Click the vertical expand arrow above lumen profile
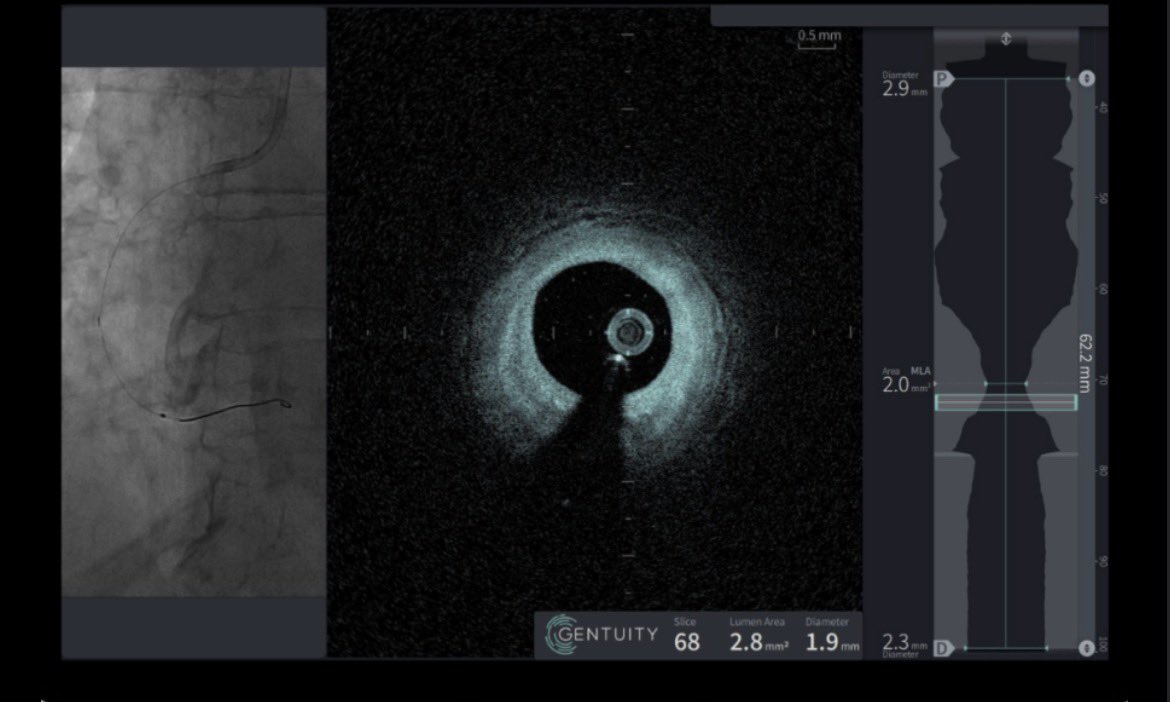 1006,39
